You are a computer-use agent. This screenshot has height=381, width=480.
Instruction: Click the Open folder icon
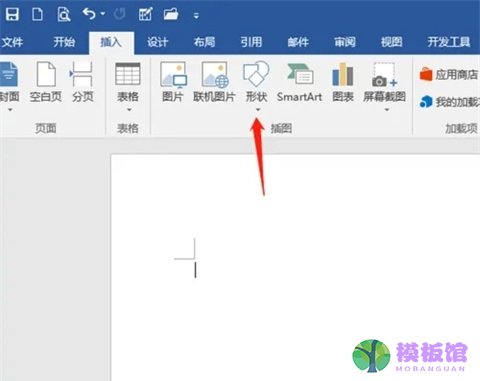point(171,15)
